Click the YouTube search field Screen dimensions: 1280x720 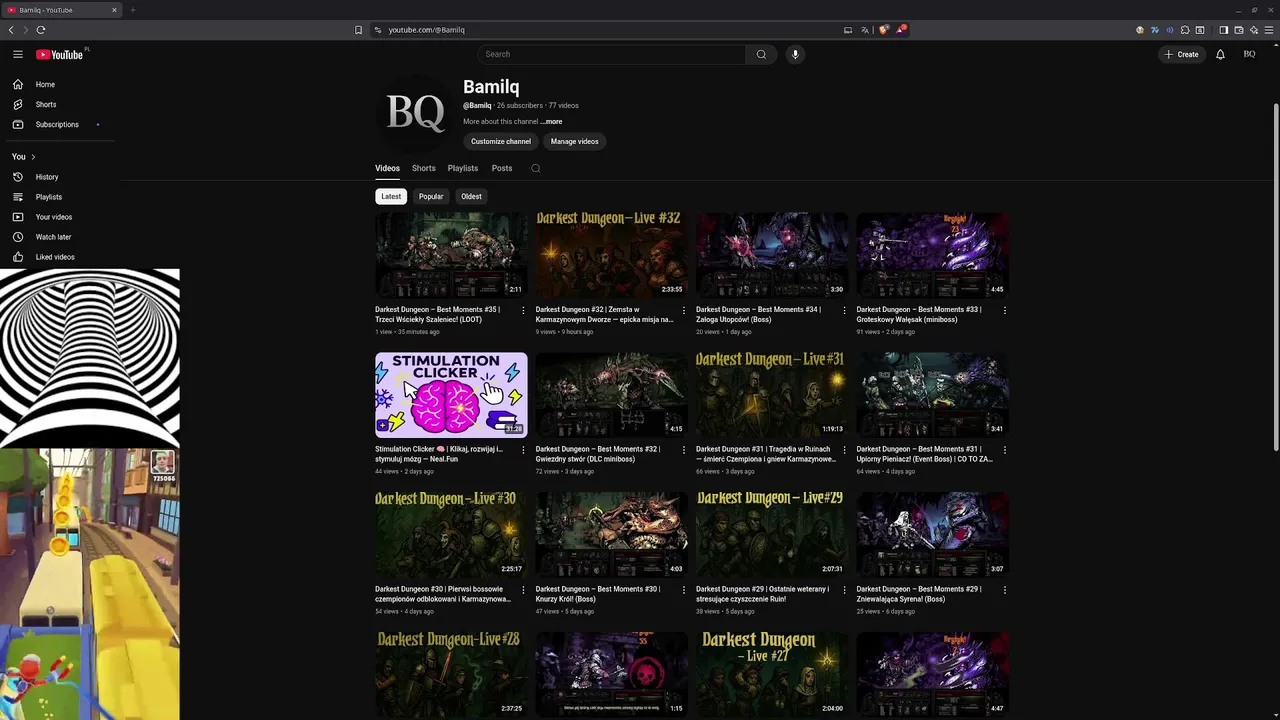[611, 54]
